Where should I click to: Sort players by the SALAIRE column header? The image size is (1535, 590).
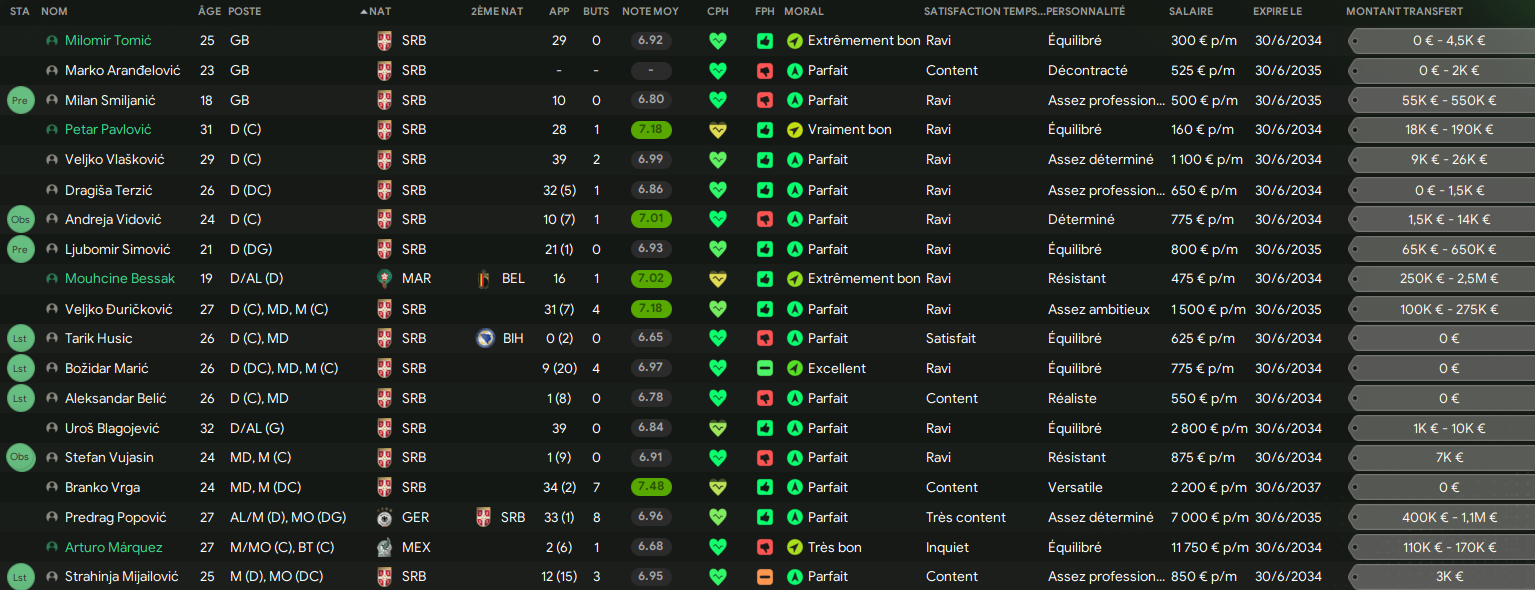pos(1190,11)
